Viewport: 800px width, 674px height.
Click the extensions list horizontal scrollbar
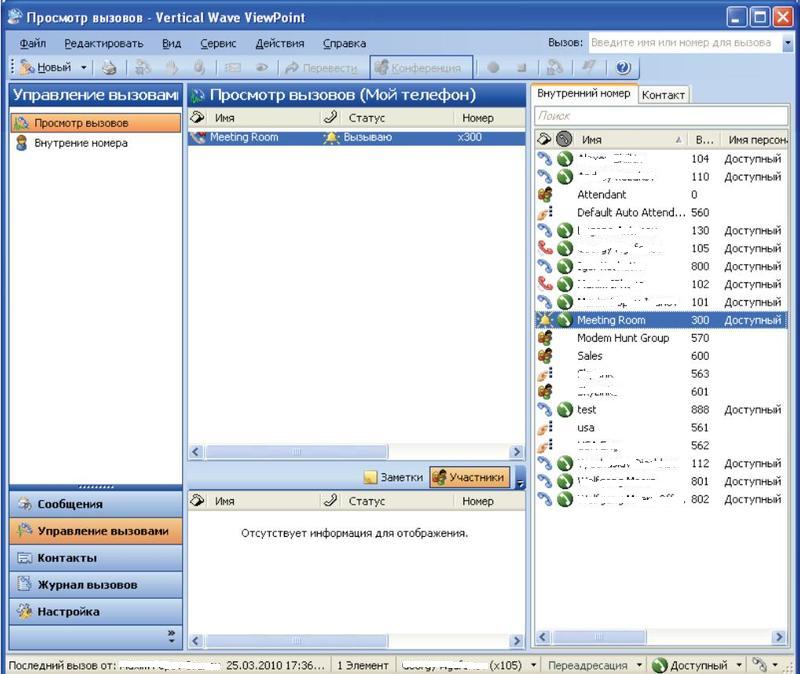tap(660, 637)
